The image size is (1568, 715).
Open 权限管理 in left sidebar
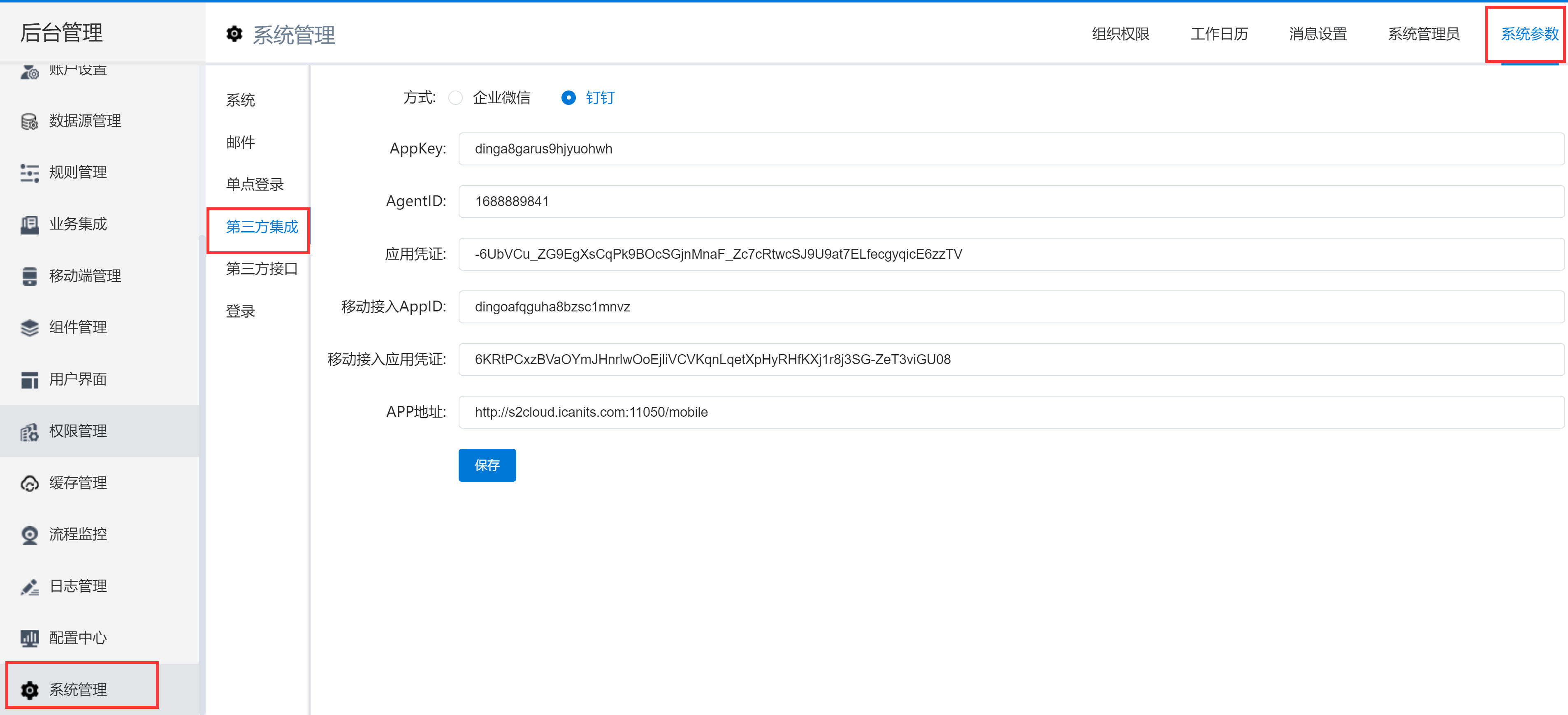[78, 431]
